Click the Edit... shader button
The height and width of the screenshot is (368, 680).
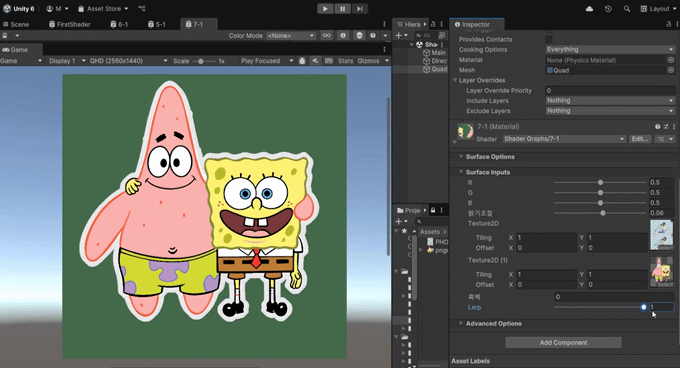coord(640,139)
